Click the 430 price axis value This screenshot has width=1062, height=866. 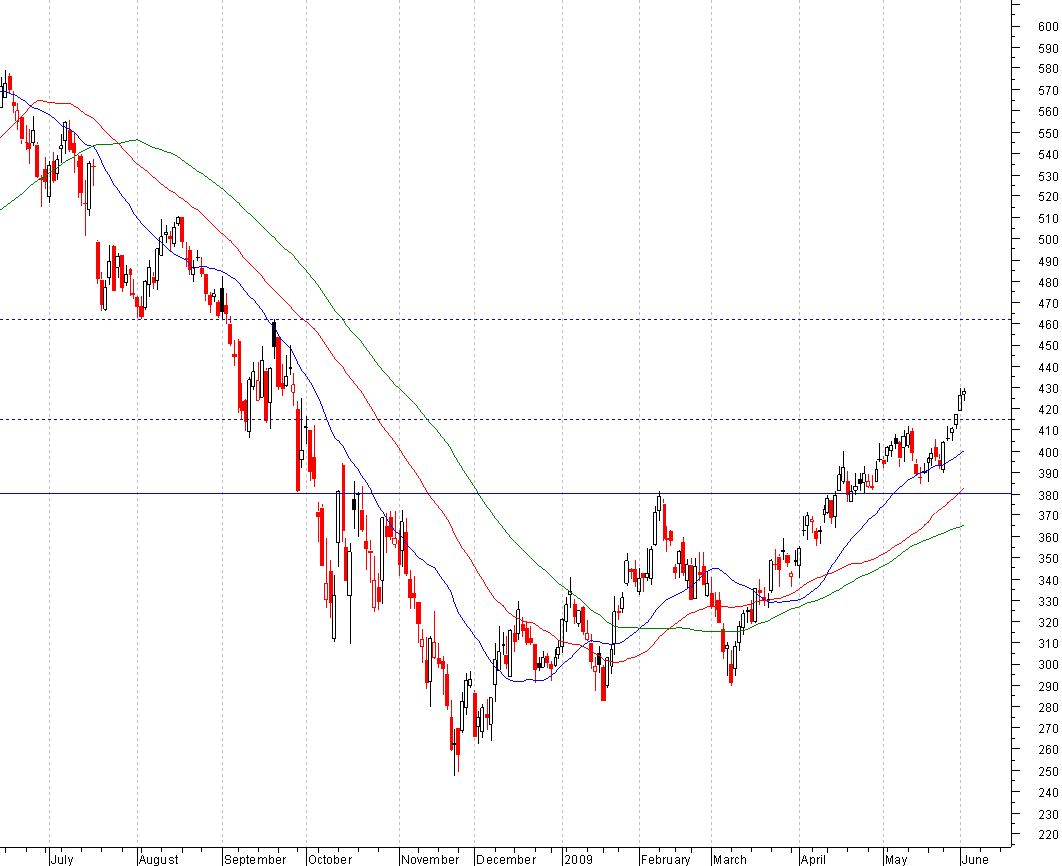(x=1048, y=389)
